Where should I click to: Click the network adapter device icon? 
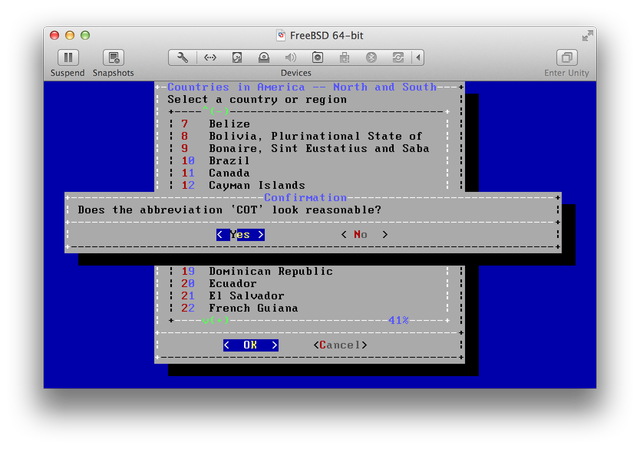point(210,58)
